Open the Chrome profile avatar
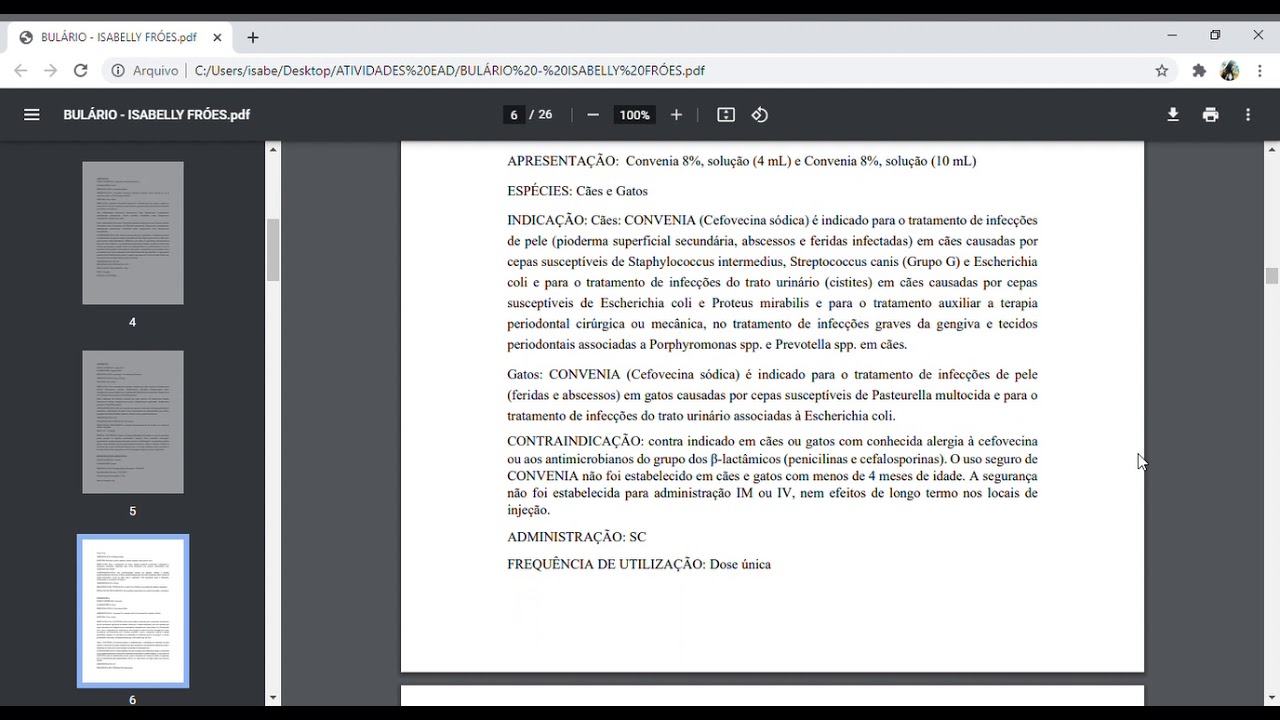Image resolution: width=1280 pixels, height=720 pixels. (1230, 71)
